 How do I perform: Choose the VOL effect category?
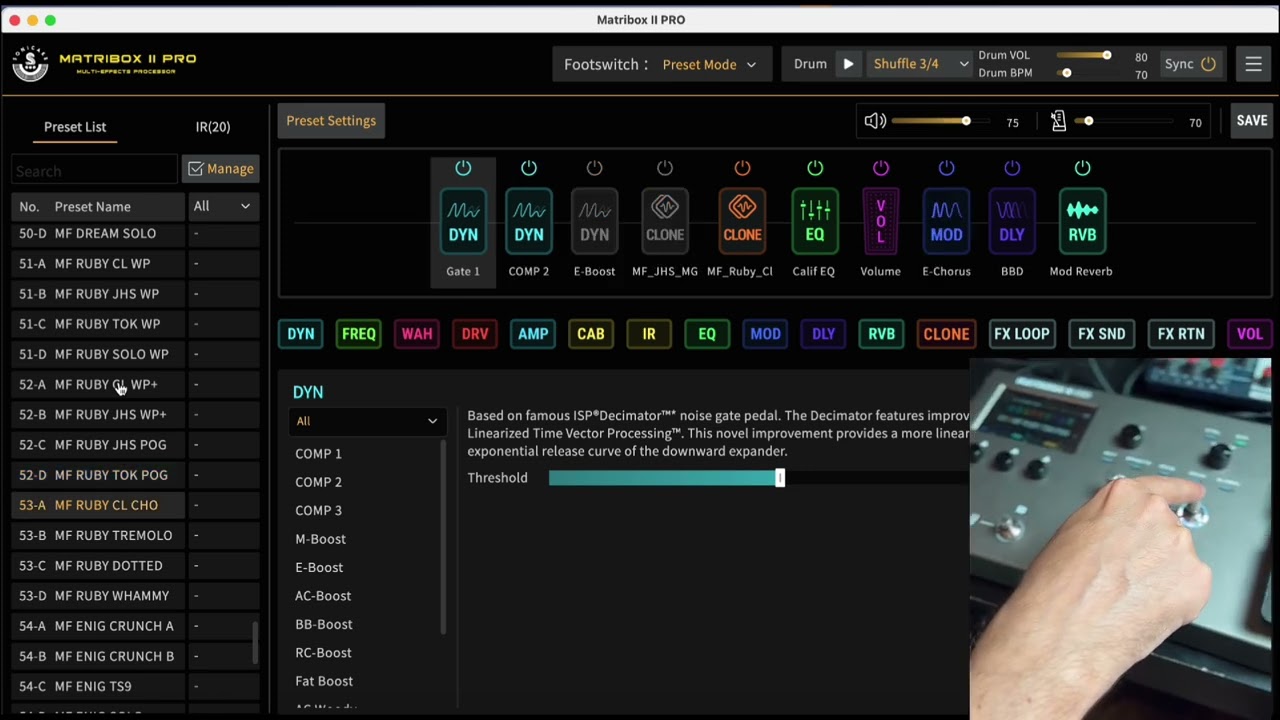coord(1250,334)
